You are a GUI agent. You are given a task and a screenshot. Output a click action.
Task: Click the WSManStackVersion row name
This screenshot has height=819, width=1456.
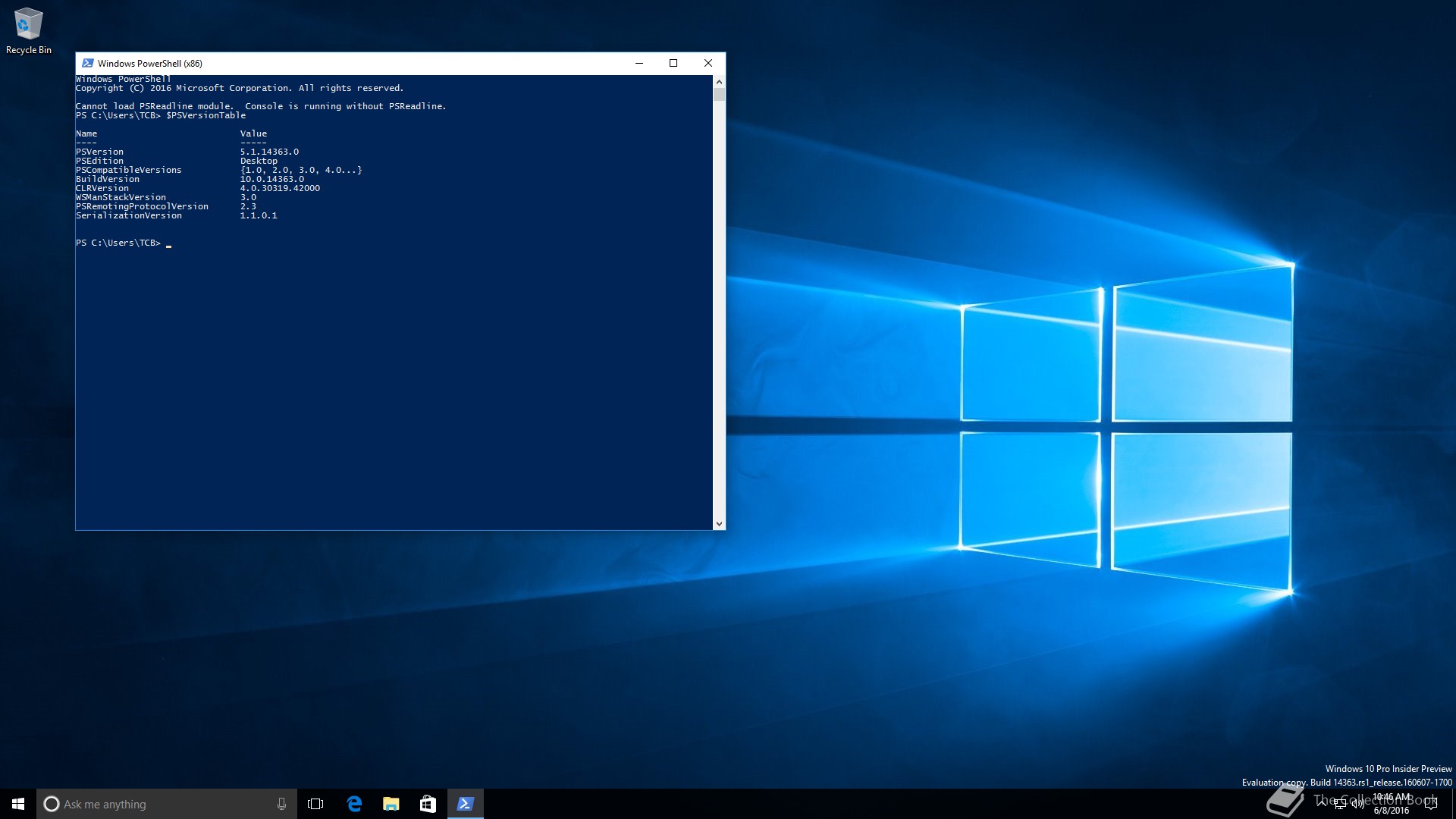[121, 197]
